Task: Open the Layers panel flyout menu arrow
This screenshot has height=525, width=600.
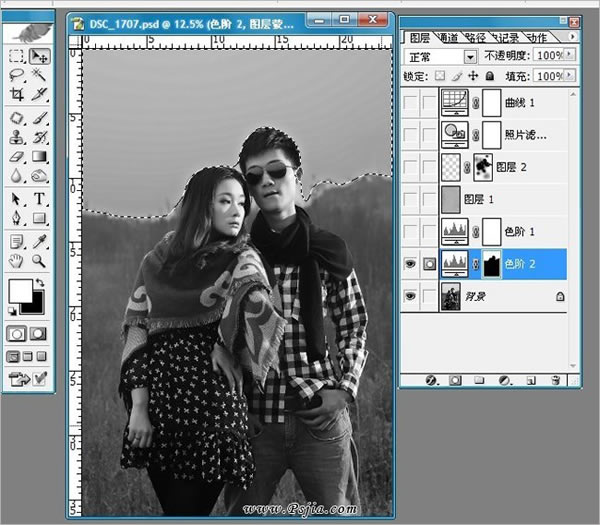Action: click(572, 36)
